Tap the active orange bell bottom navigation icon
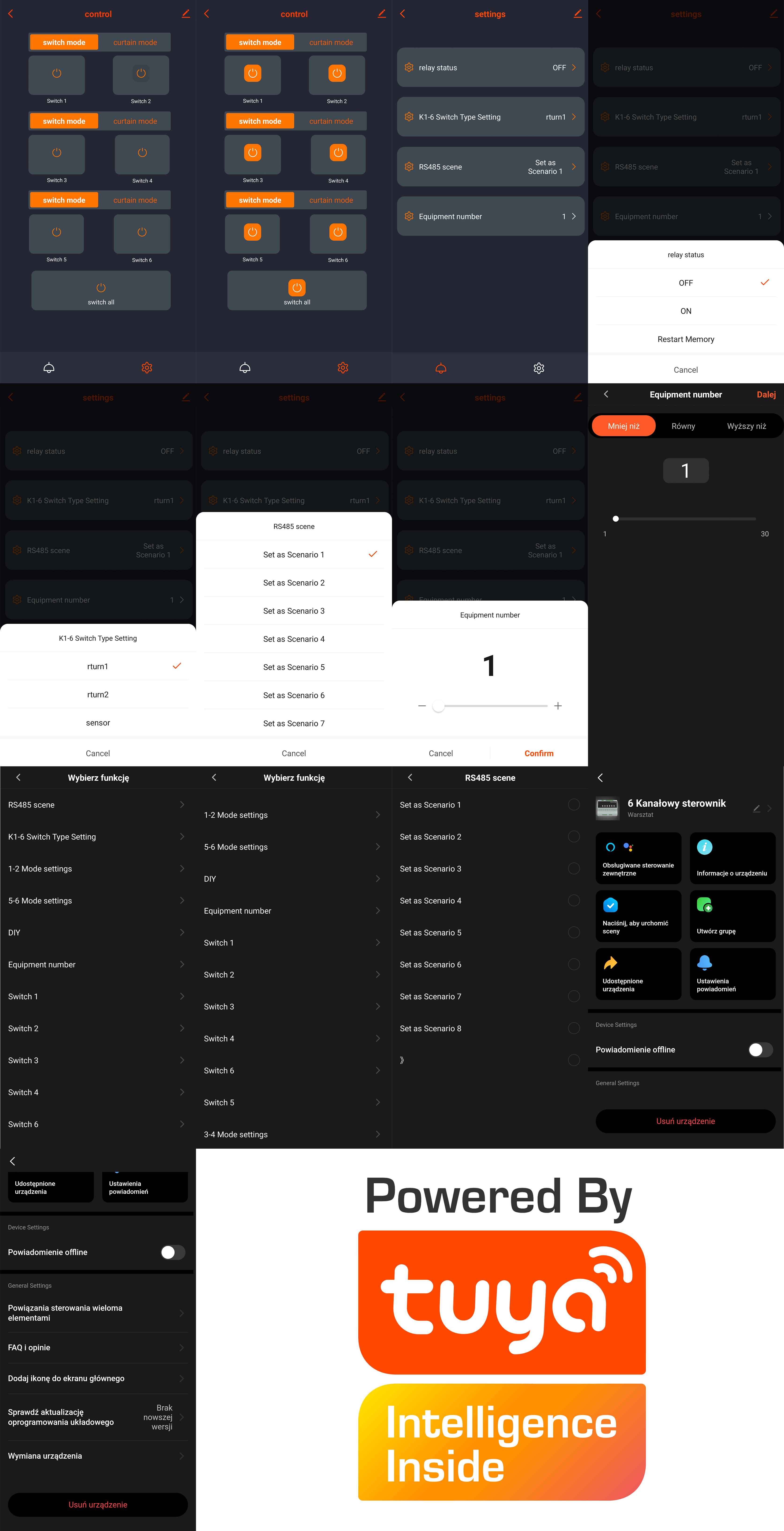Image resolution: width=784 pixels, height=1531 pixels. [441, 369]
